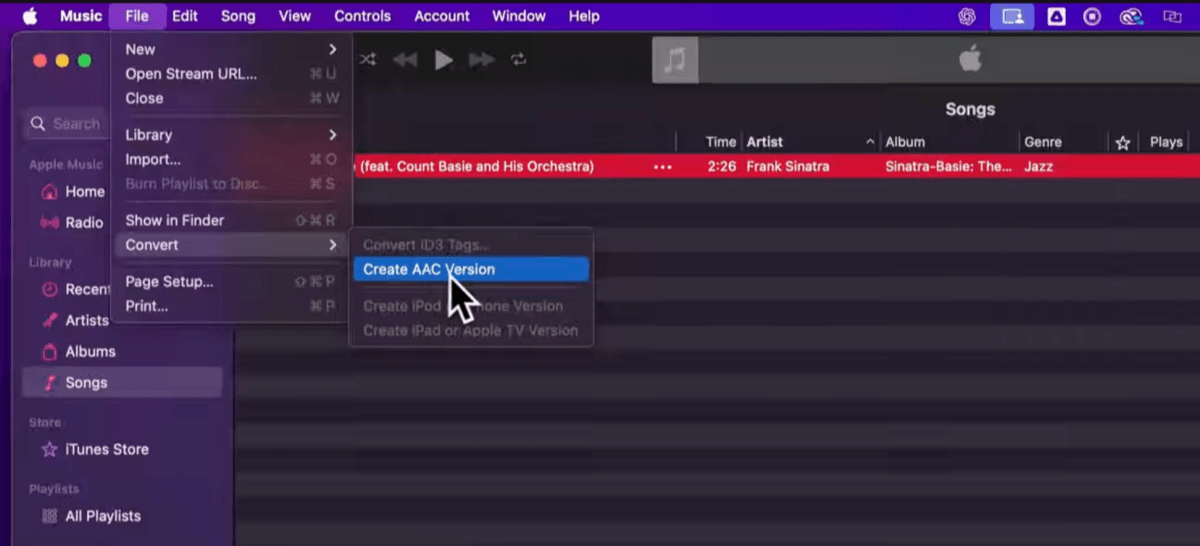The image size is (1200, 546).
Task: Open the triangle menu bar icon
Action: [1056, 16]
